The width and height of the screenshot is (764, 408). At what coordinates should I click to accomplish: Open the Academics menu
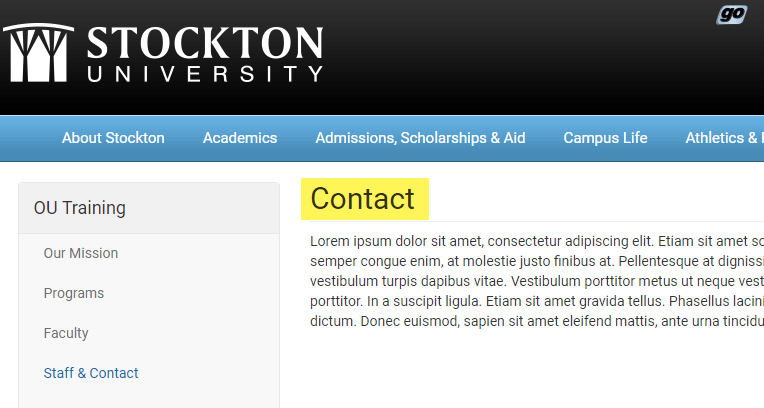click(240, 138)
